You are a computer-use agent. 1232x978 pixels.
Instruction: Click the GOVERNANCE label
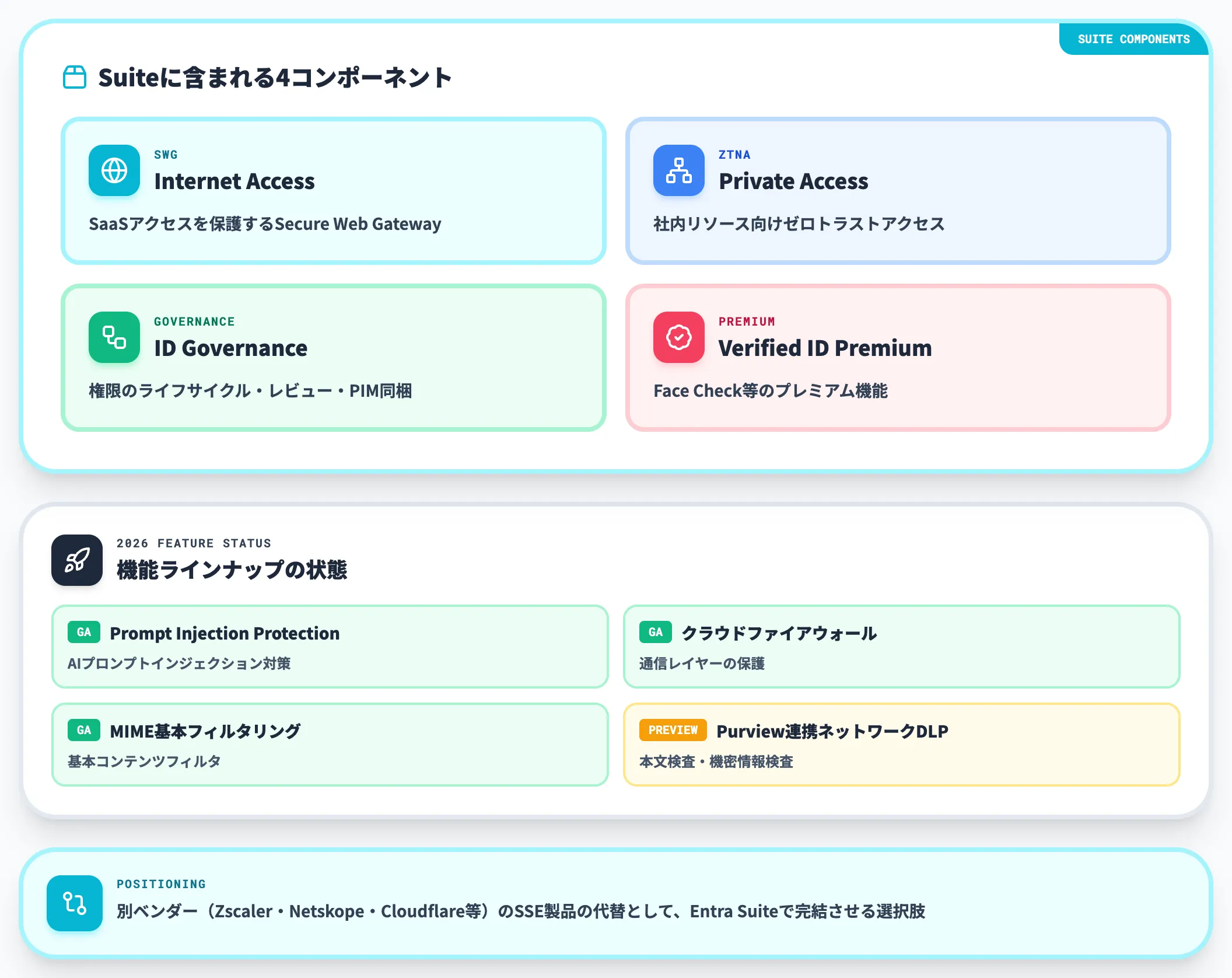(194, 322)
